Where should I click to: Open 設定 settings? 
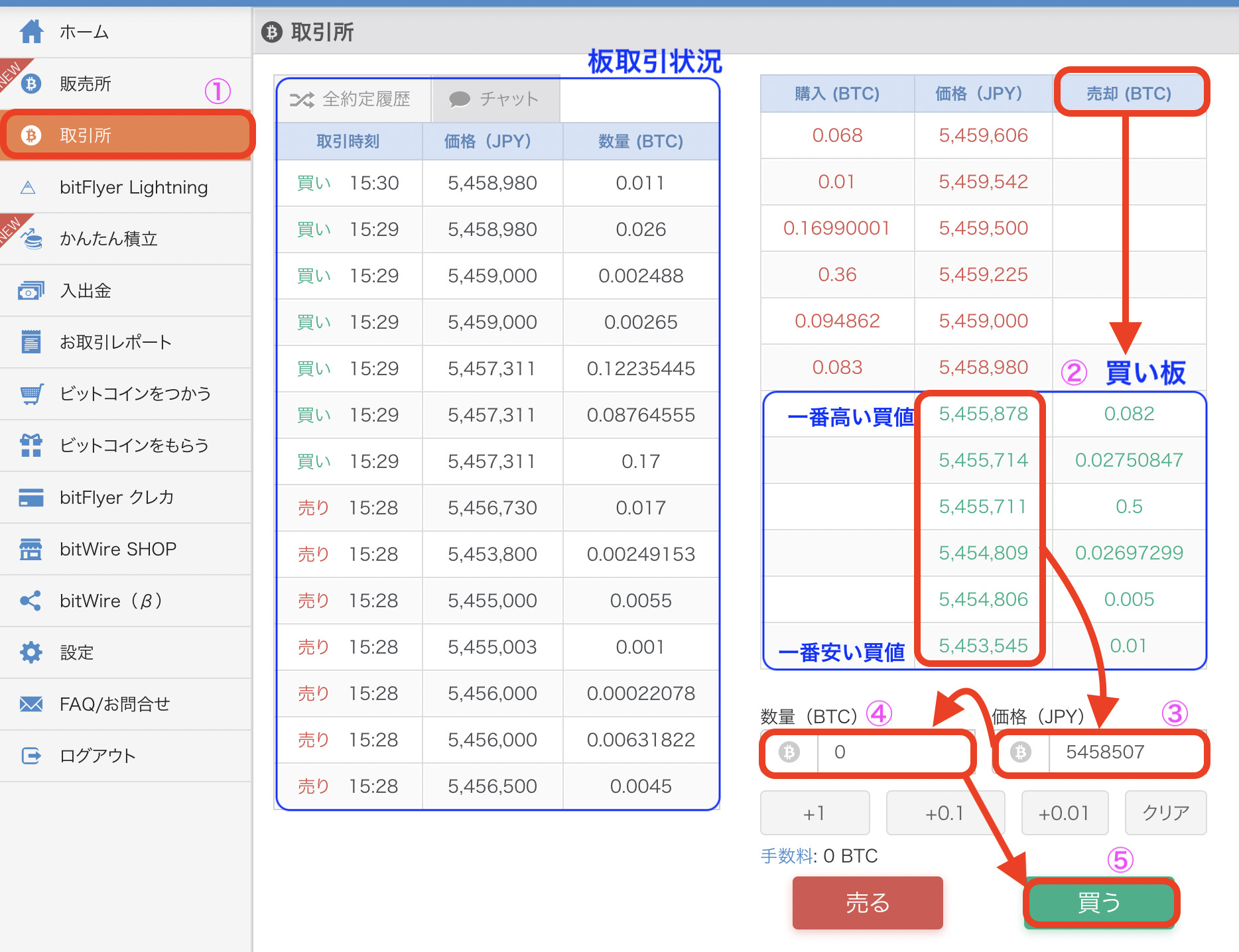125,652
